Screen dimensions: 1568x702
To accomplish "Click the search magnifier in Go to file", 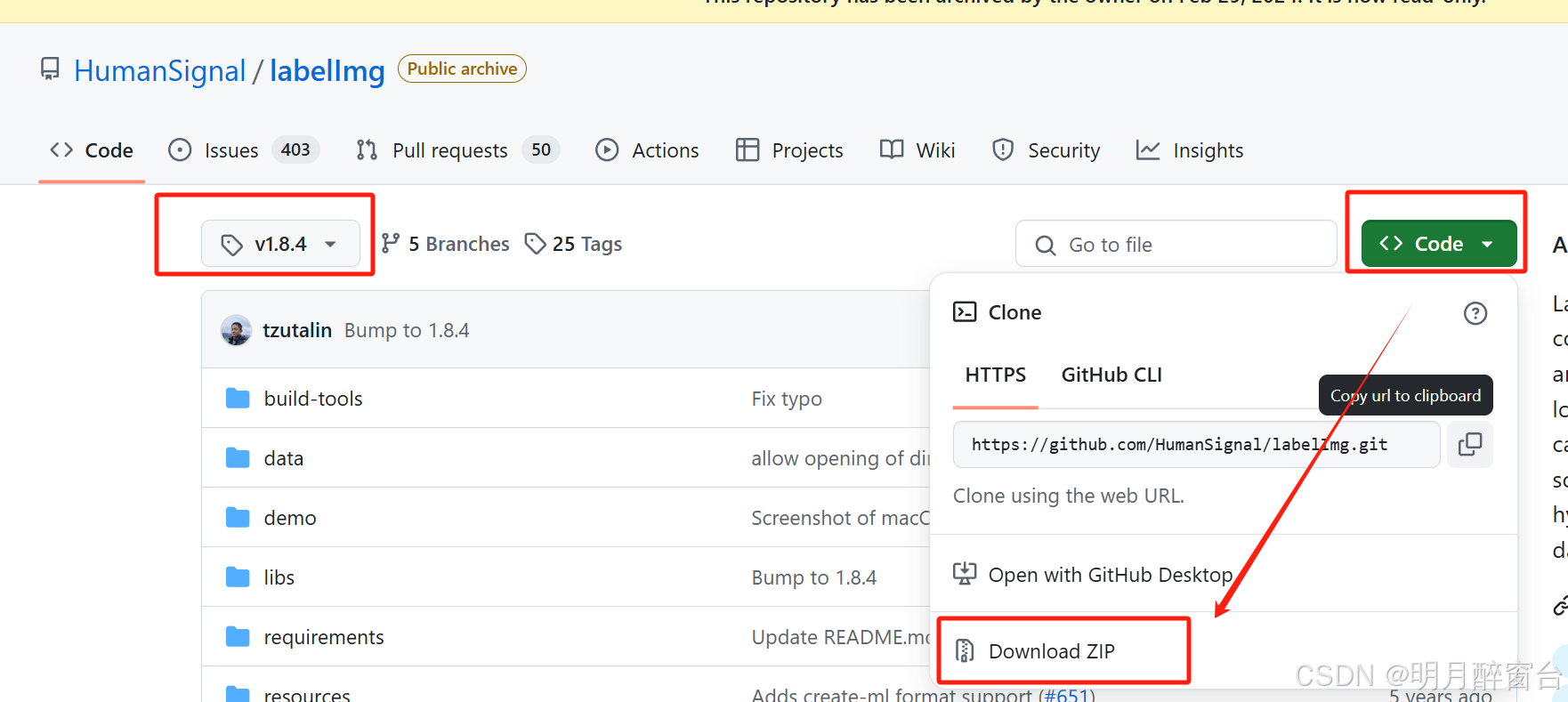I will point(1046,245).
